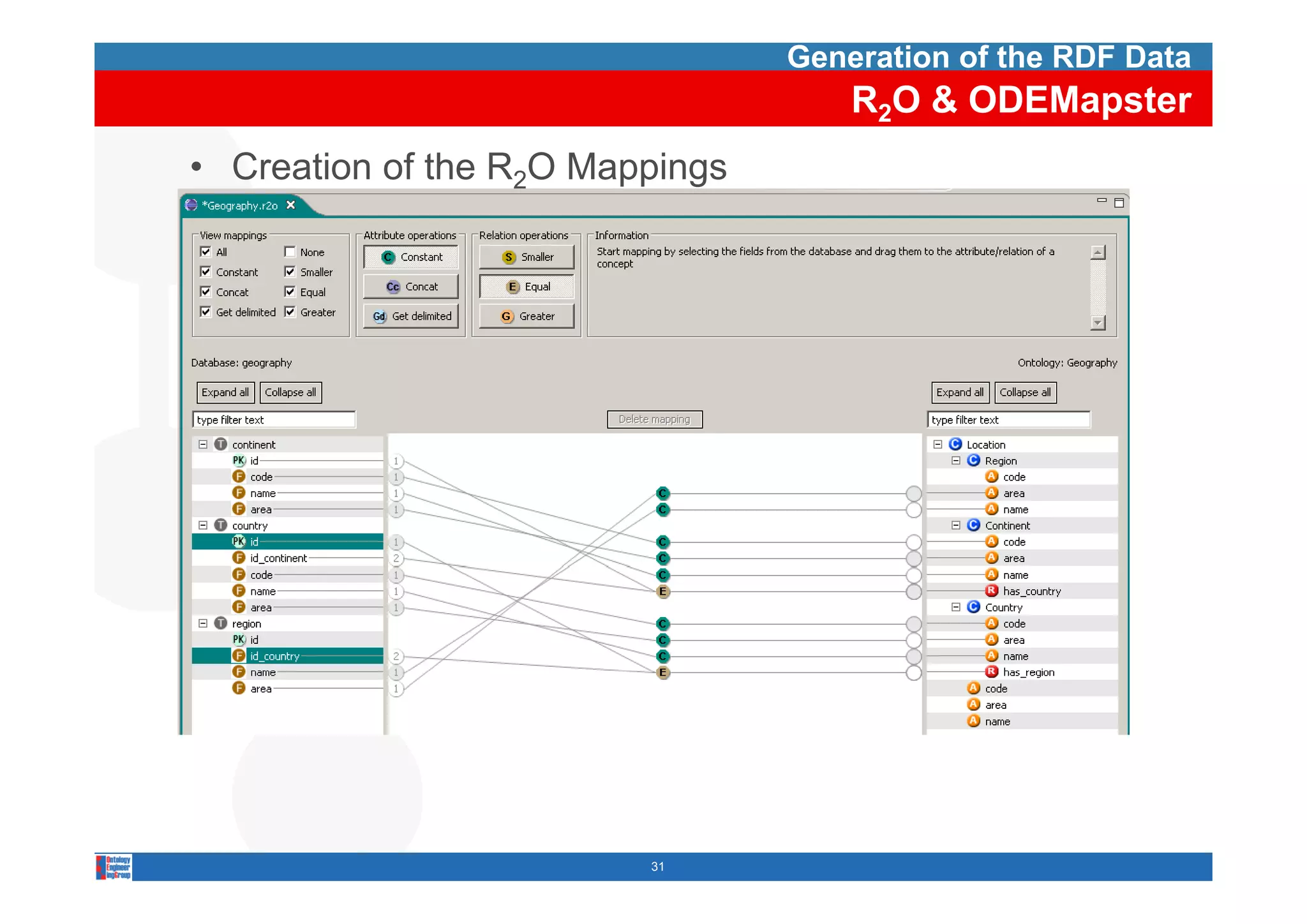Uncheck the Get delimited view mappings checkbox
Viewport: 1307px width, 924px height.
(205, 311)
